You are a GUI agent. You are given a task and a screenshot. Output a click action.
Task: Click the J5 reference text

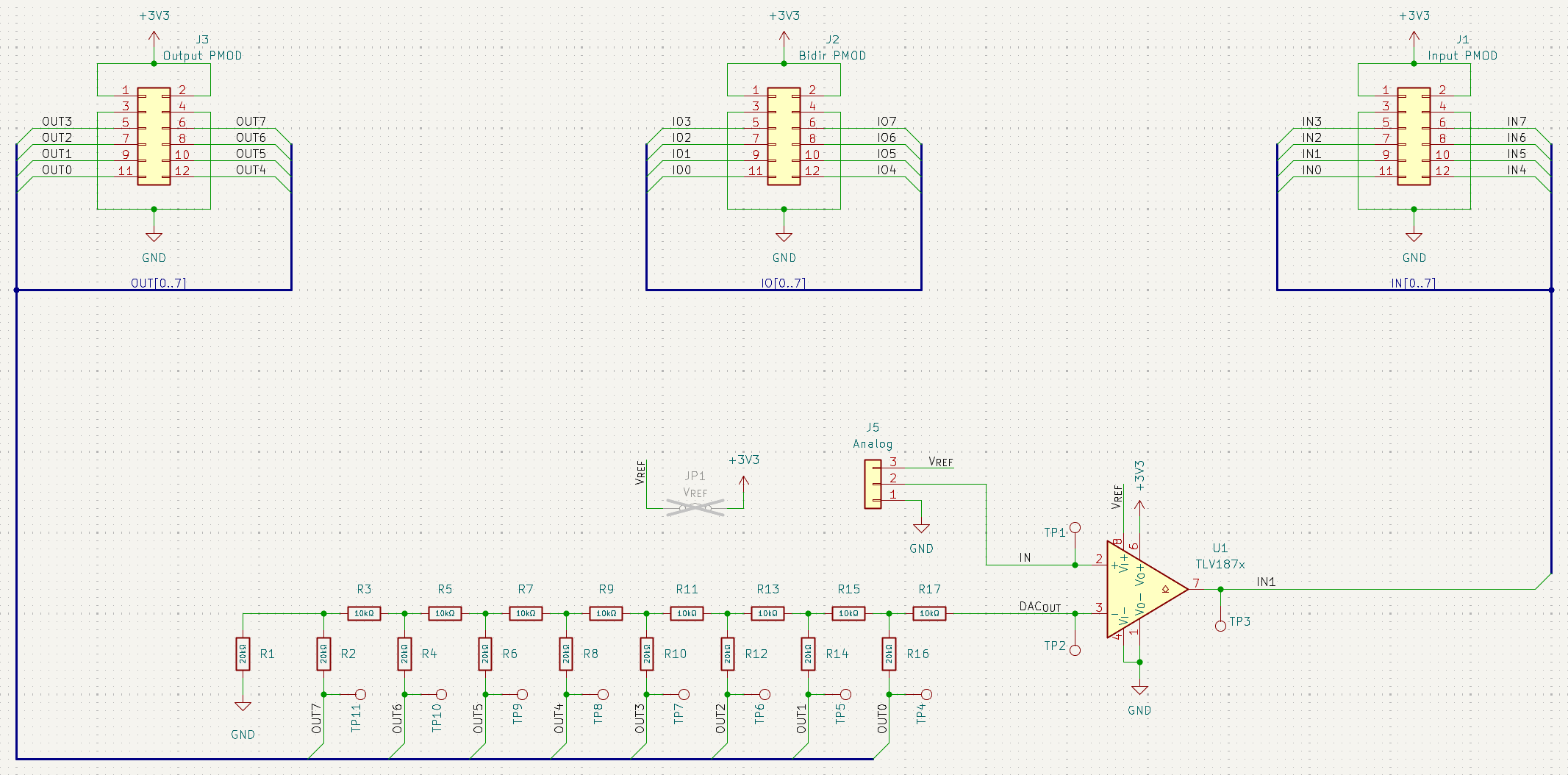(x=873, y=427)
